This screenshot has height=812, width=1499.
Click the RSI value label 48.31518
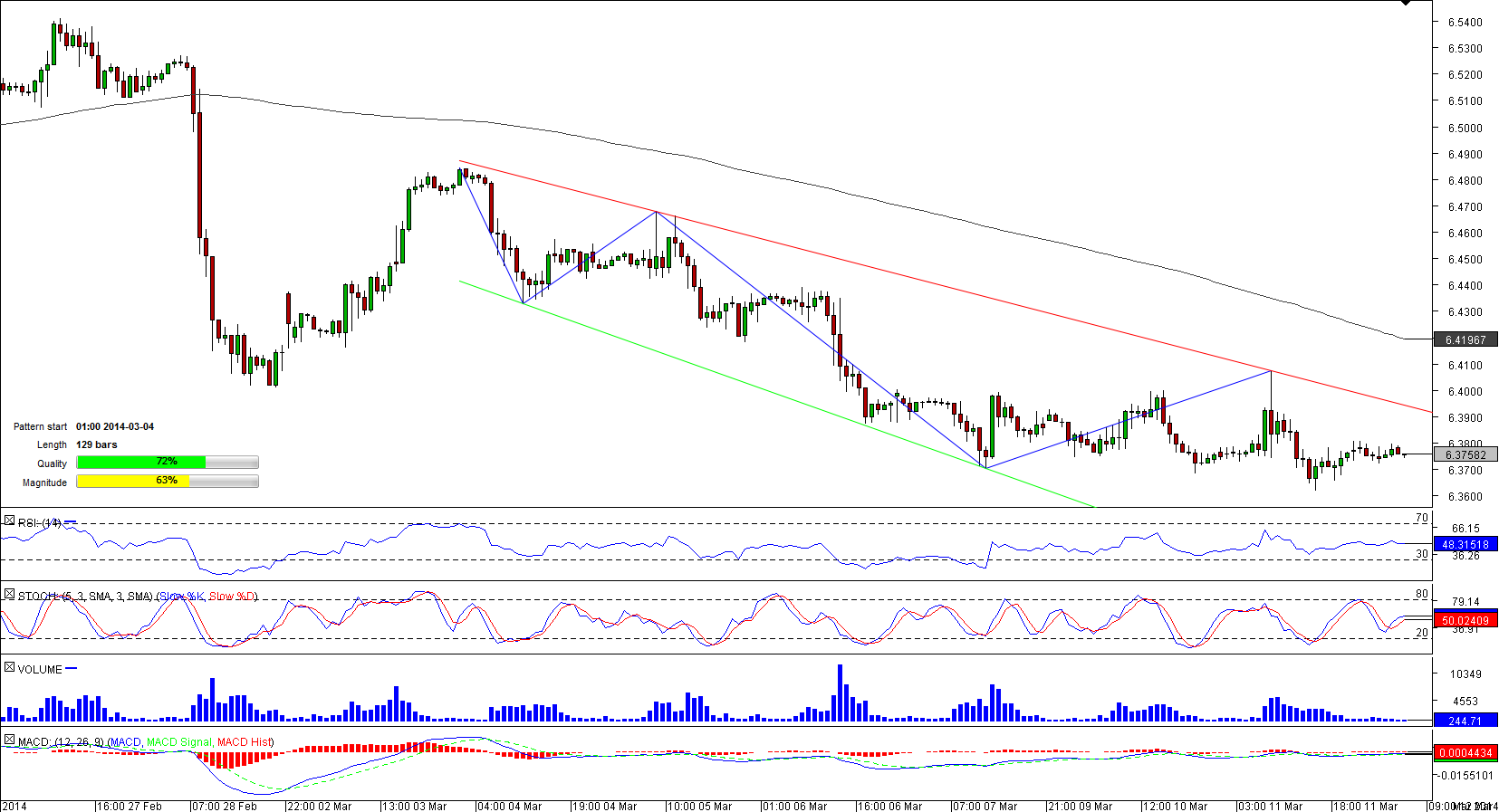point(1465,545)
